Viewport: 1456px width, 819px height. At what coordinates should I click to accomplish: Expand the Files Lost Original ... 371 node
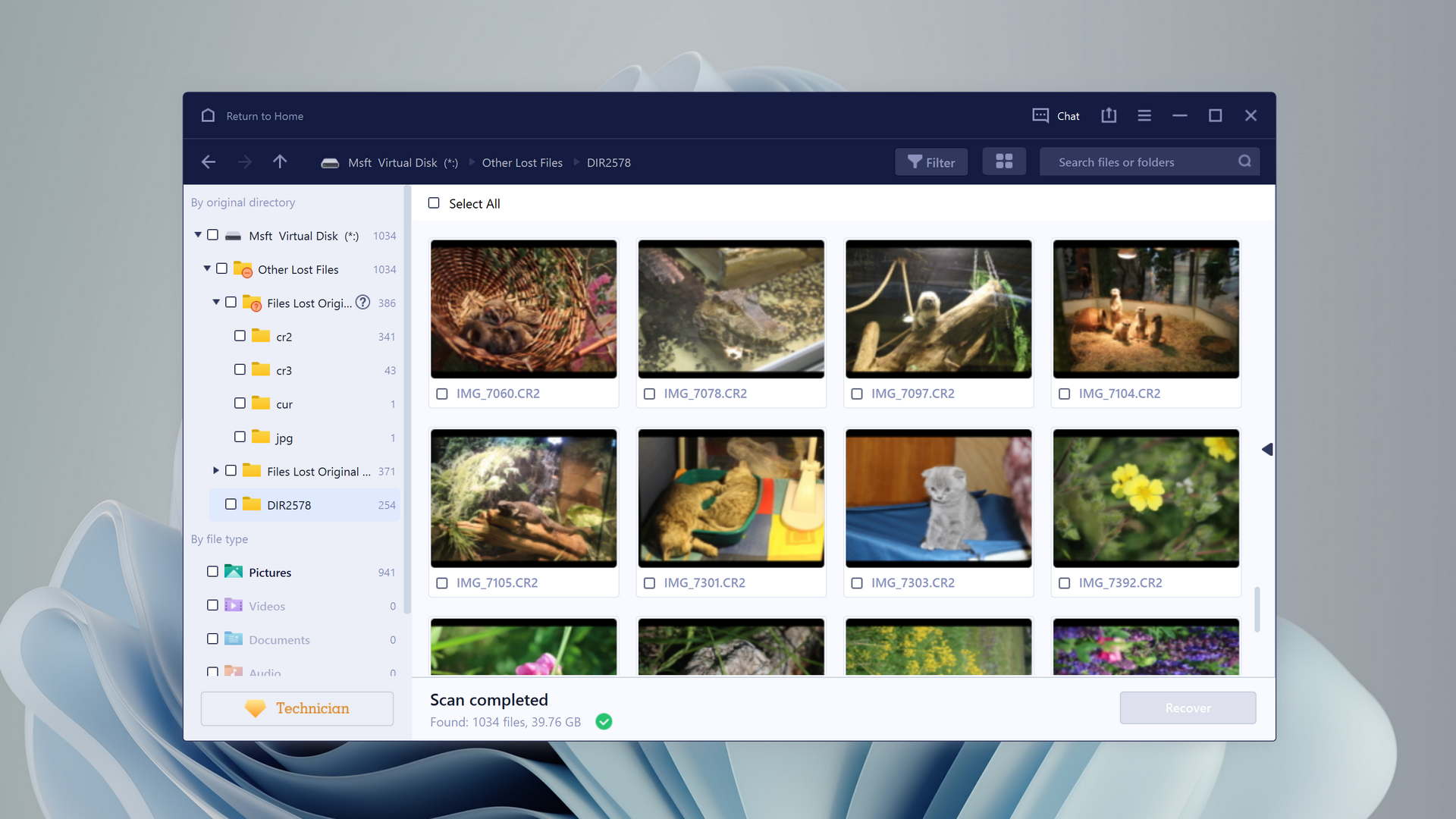[216, 470]
